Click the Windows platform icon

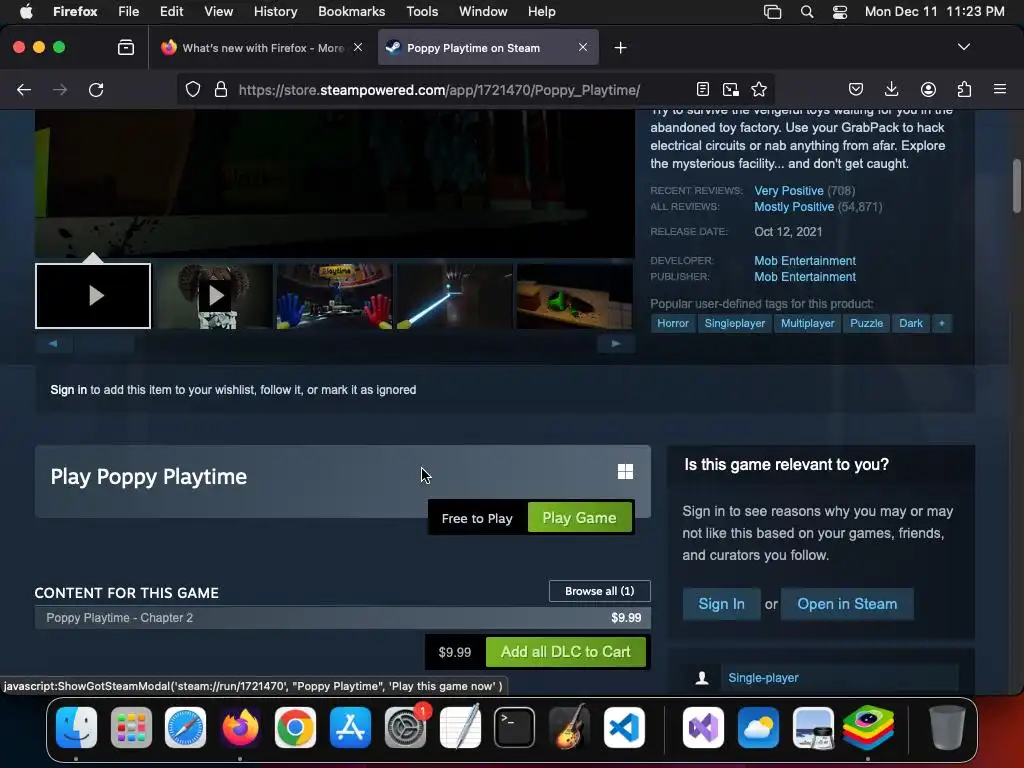pos(625,472)
